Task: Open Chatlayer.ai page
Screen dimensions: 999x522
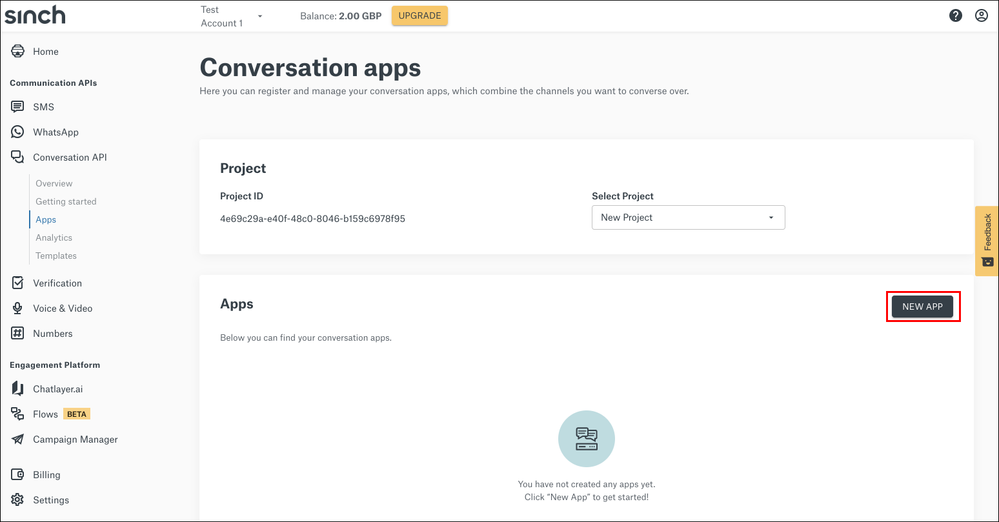Action: tap(58, 389)
